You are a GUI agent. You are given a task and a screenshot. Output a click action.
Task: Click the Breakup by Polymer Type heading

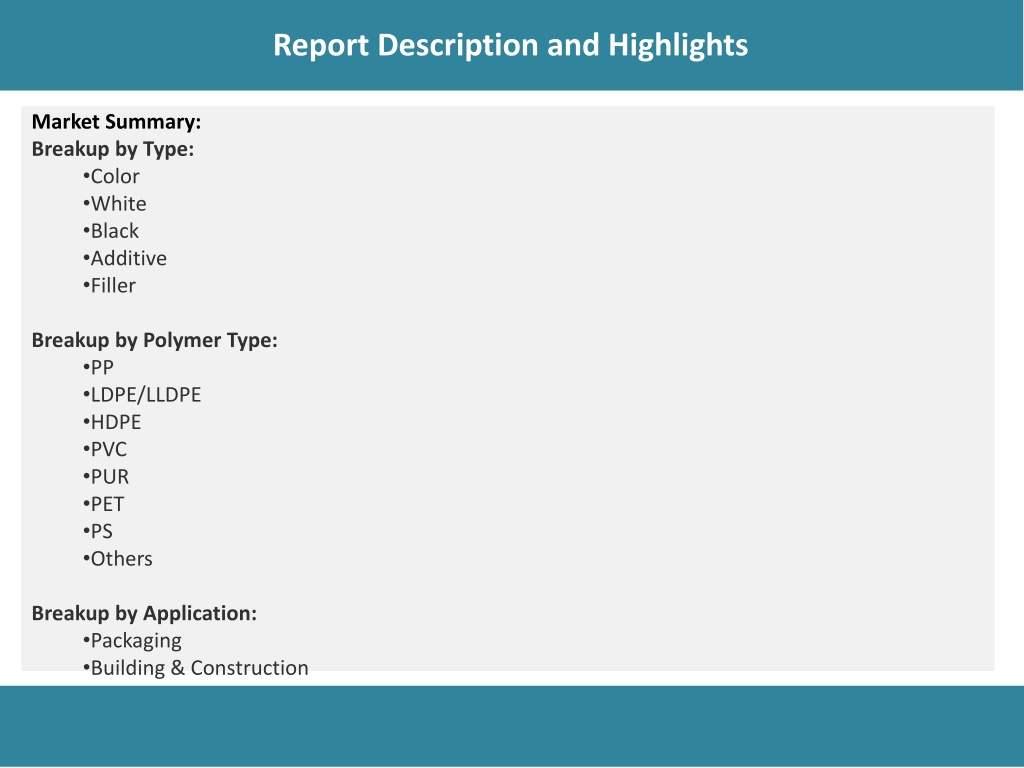[155, 341]
